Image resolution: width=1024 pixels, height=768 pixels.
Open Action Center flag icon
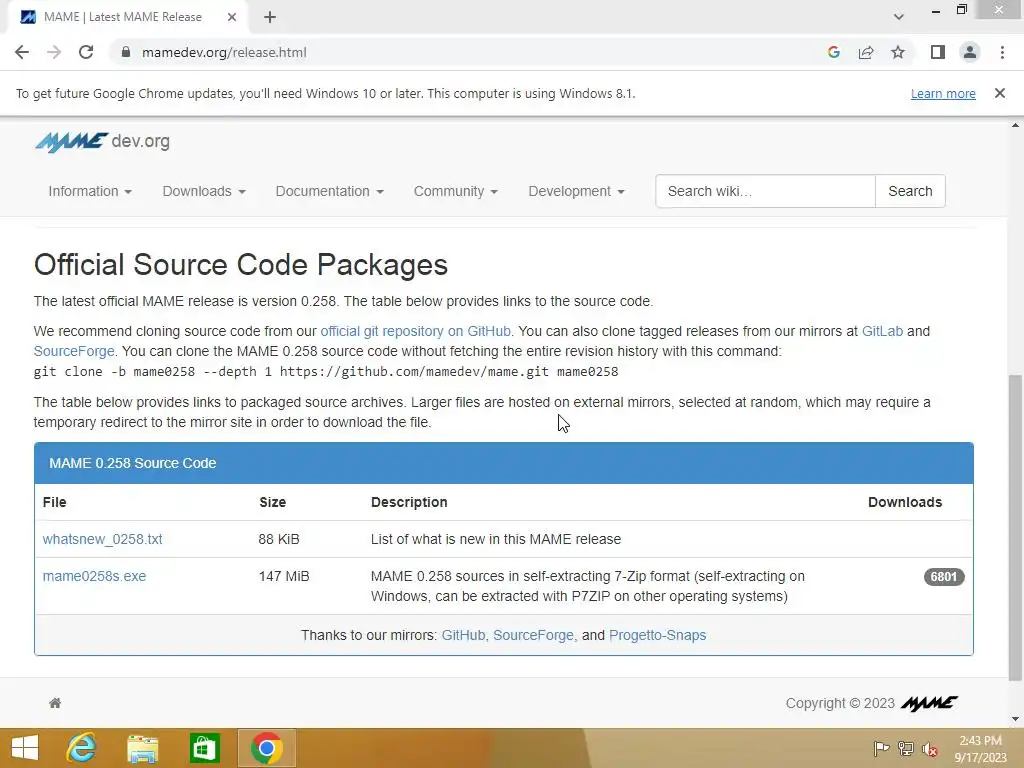pos(881,748)
